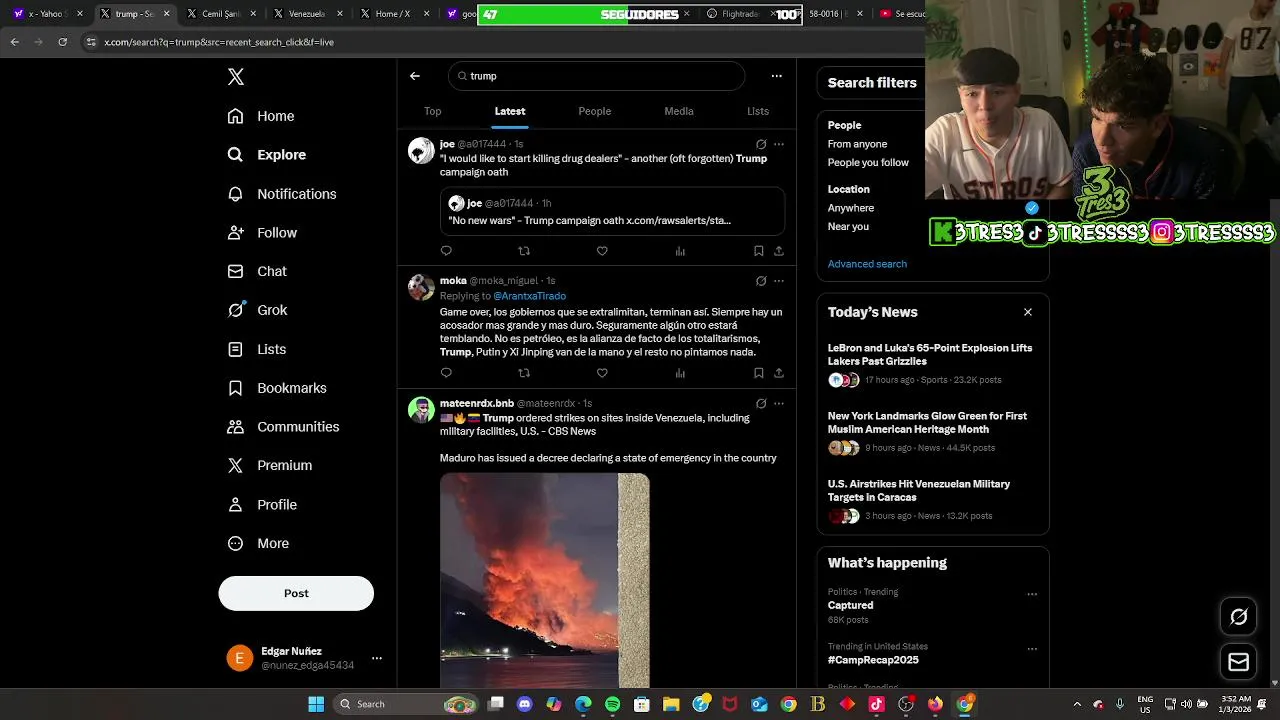1280x720 pixels.
Task: Click the Premium X icon in sidebar
Action: point(235,465)
